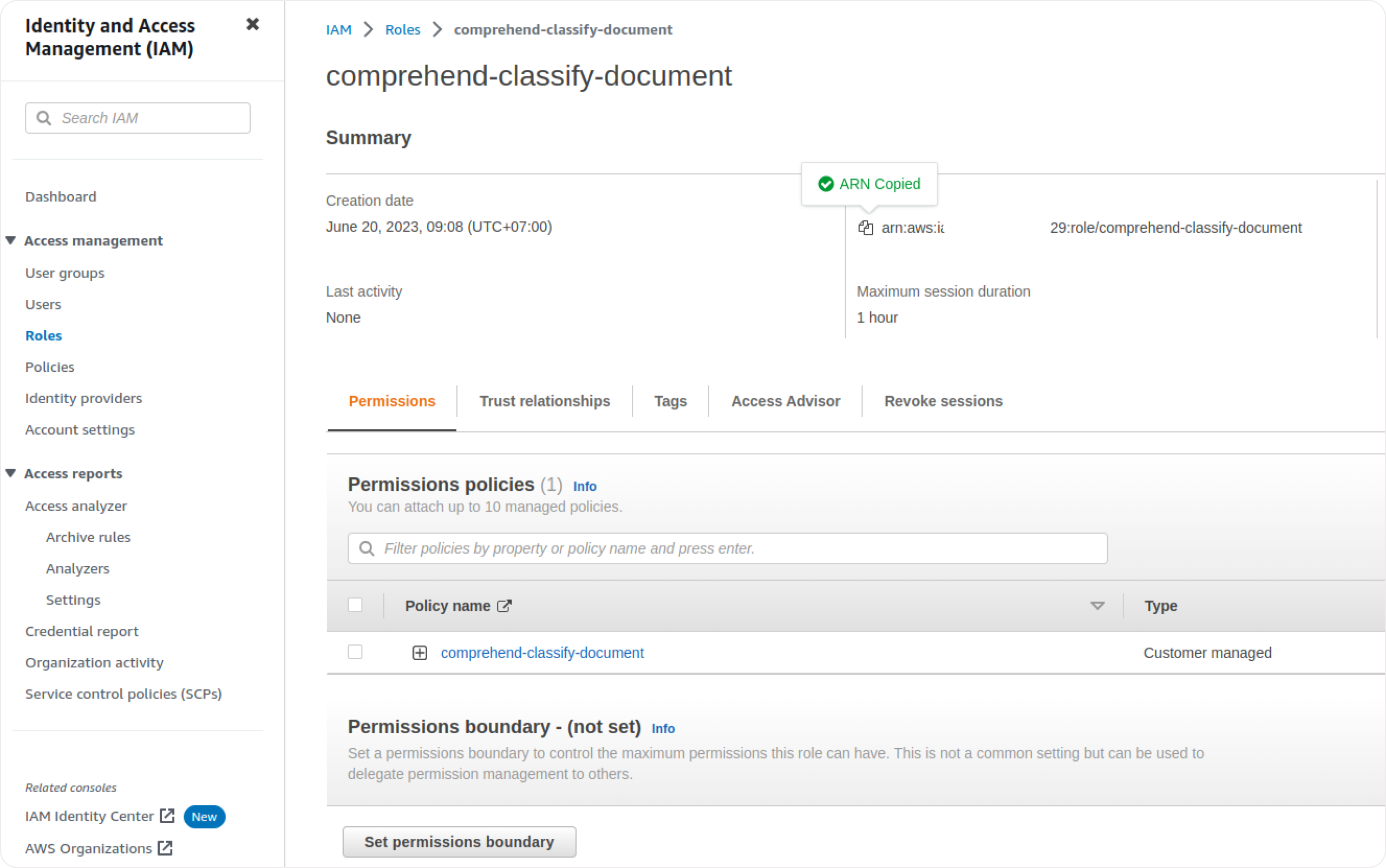
Task: Click the copy ARN icon
Action: [865, 228]
